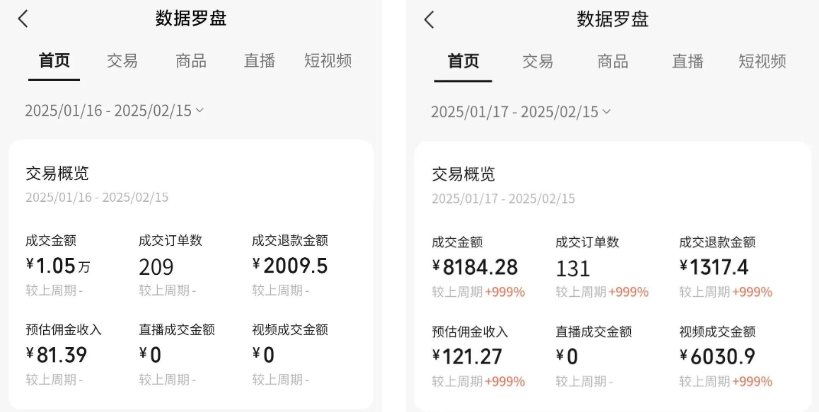Go to the 短视频 tab in the left panel
819x412 pixels.
click(x=328, y=61)
